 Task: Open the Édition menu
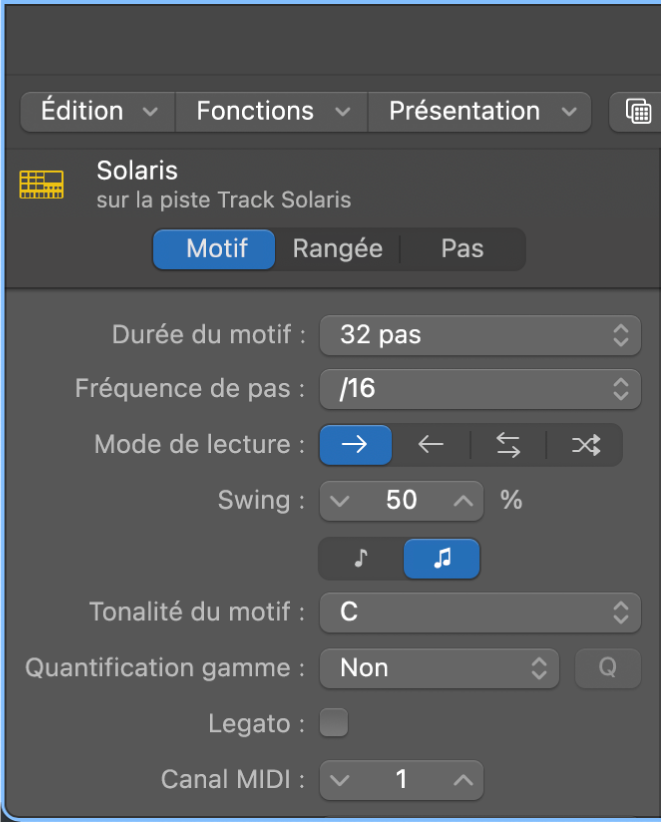[97, 111]
